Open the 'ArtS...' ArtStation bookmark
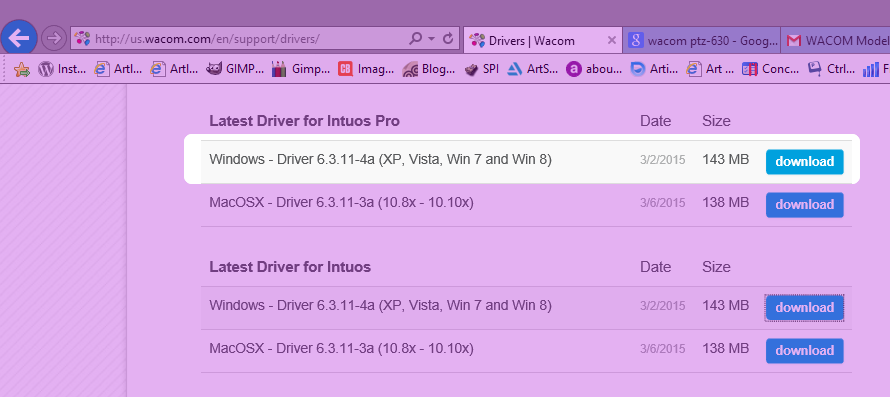890x397 pixels. [x=533, y=69]
